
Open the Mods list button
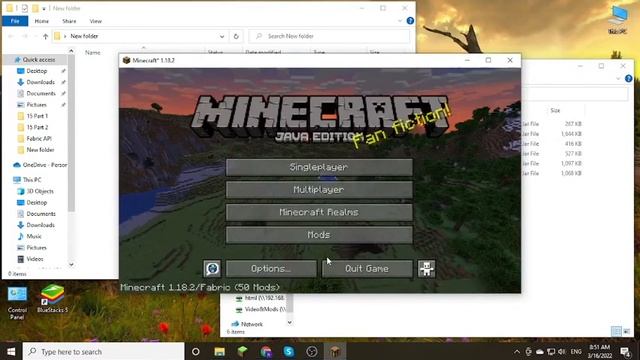point(319,235)
